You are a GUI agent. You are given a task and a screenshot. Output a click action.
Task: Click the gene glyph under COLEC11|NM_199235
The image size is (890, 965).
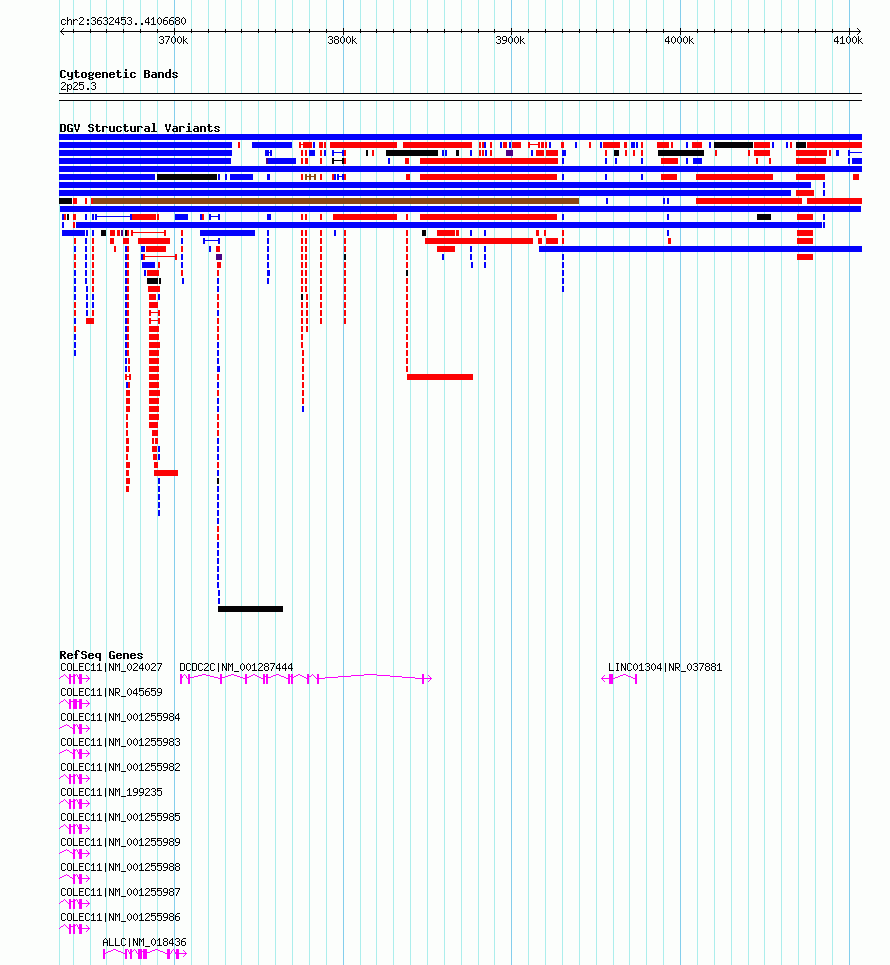(x=74, y=804)
